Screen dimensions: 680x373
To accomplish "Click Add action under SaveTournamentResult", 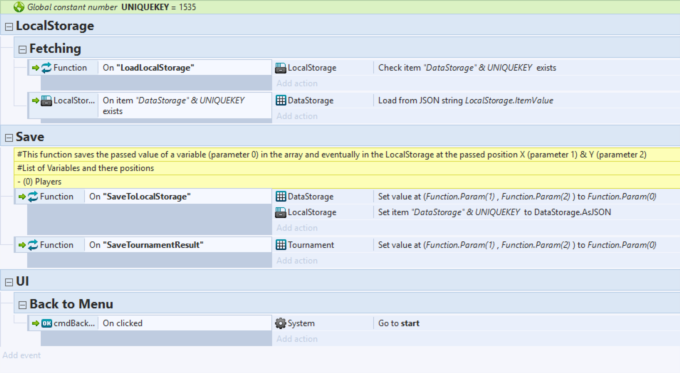I will click(297, 260).
